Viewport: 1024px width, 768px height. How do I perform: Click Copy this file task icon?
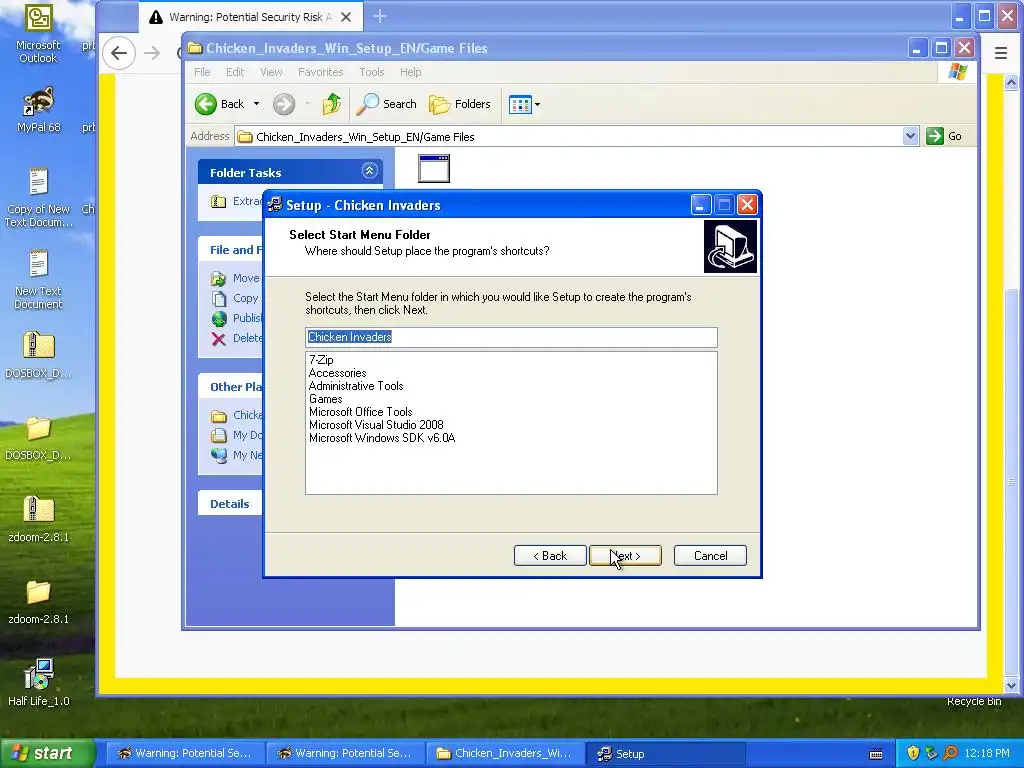219,298
